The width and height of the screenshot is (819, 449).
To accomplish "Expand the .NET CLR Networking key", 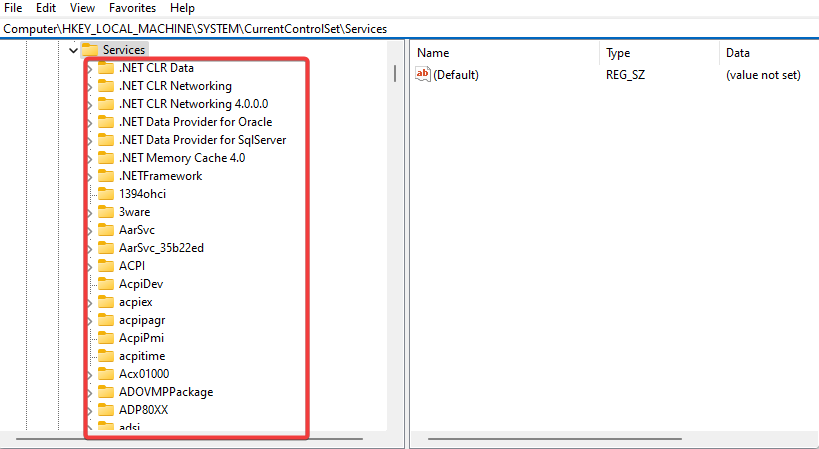I will 89,87.
